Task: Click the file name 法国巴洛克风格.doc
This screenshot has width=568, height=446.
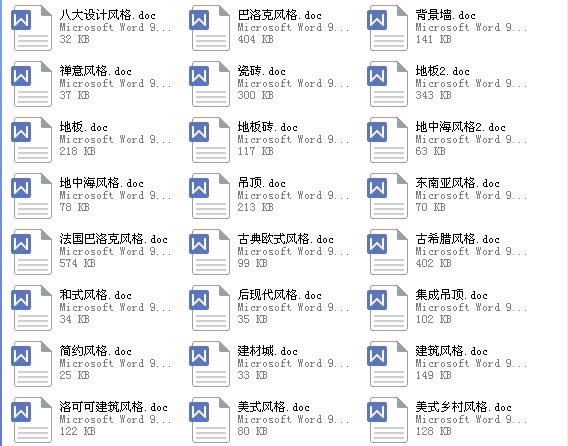Action: pyautogui.click(x=114, y=239)
